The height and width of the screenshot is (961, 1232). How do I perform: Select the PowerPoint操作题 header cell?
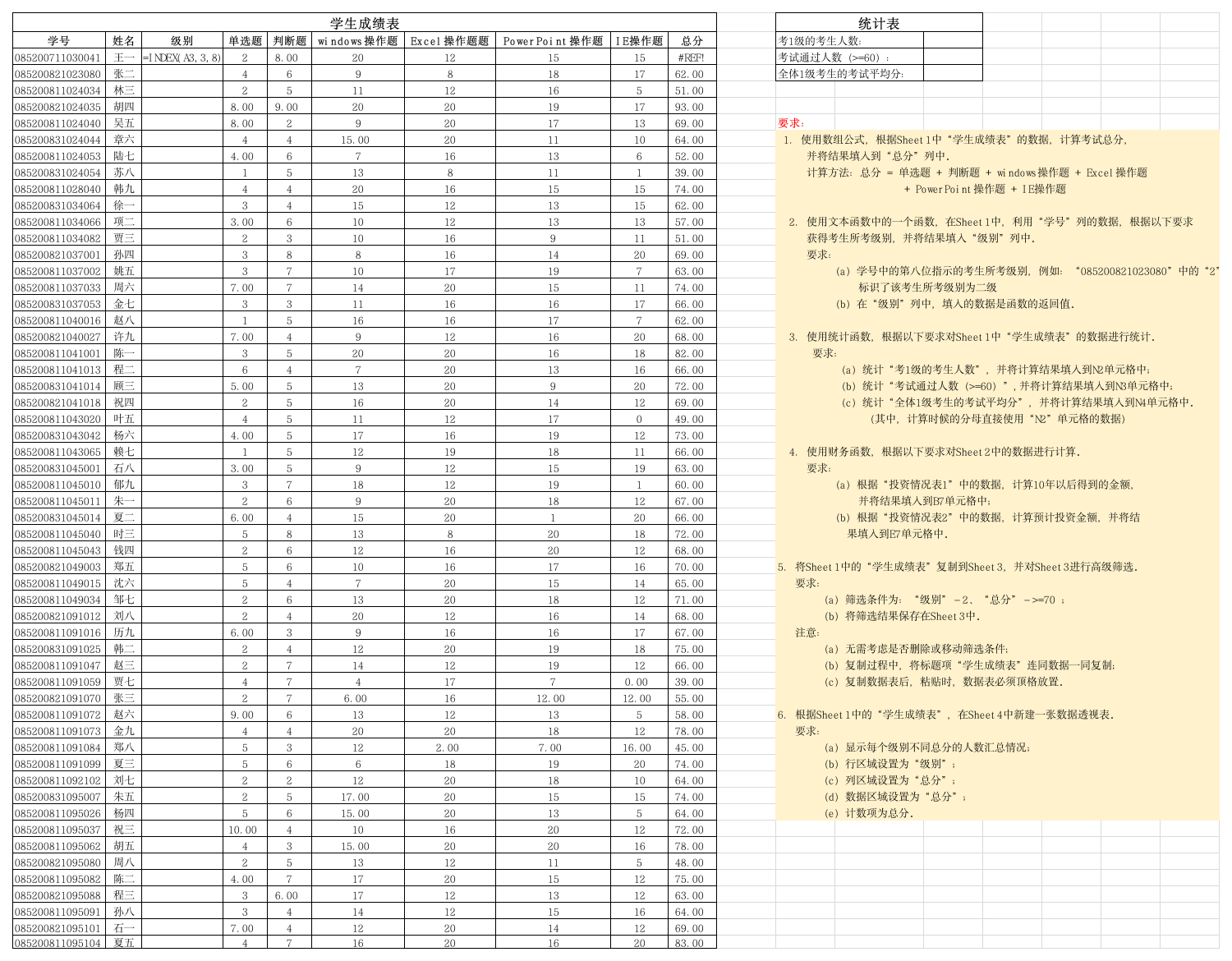[x=554, y=40]
